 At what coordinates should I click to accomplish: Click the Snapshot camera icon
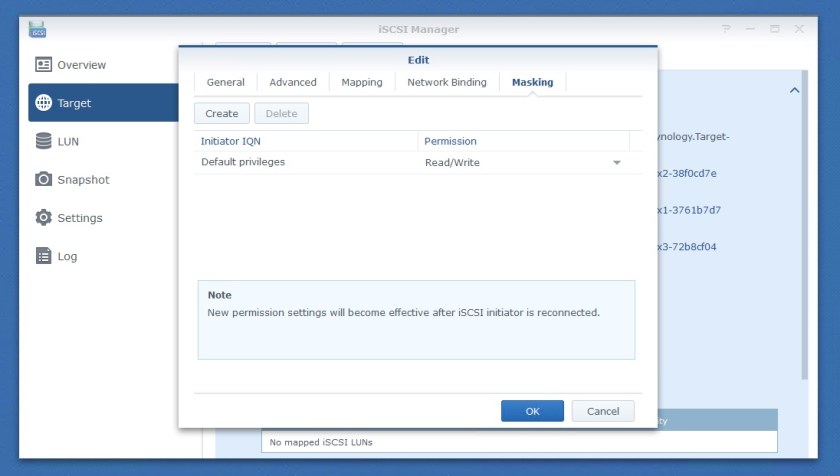[x=43, y=180]
